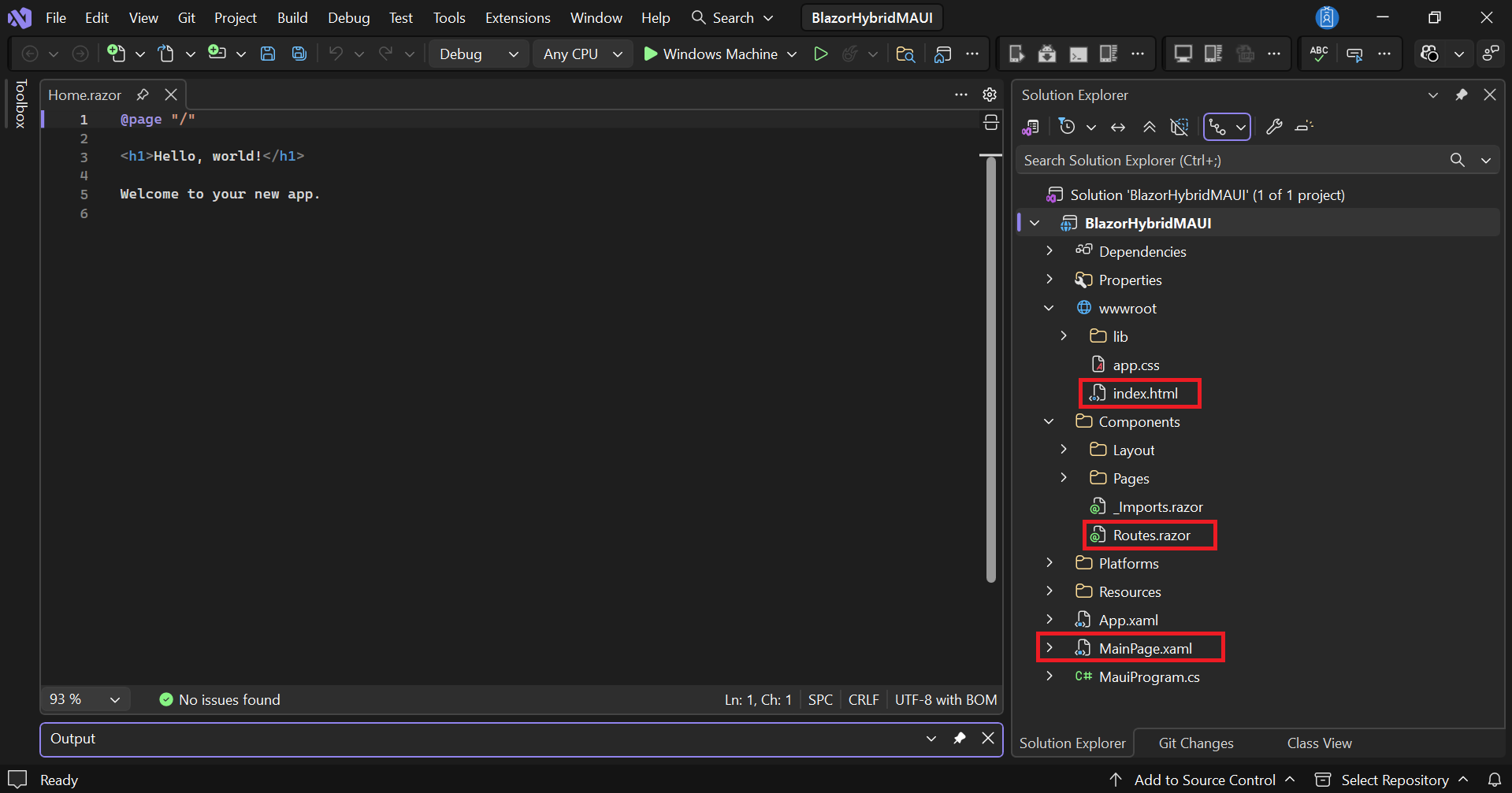
Task: Open the Any CPU platform dropdown
Action: coord(583,54)
